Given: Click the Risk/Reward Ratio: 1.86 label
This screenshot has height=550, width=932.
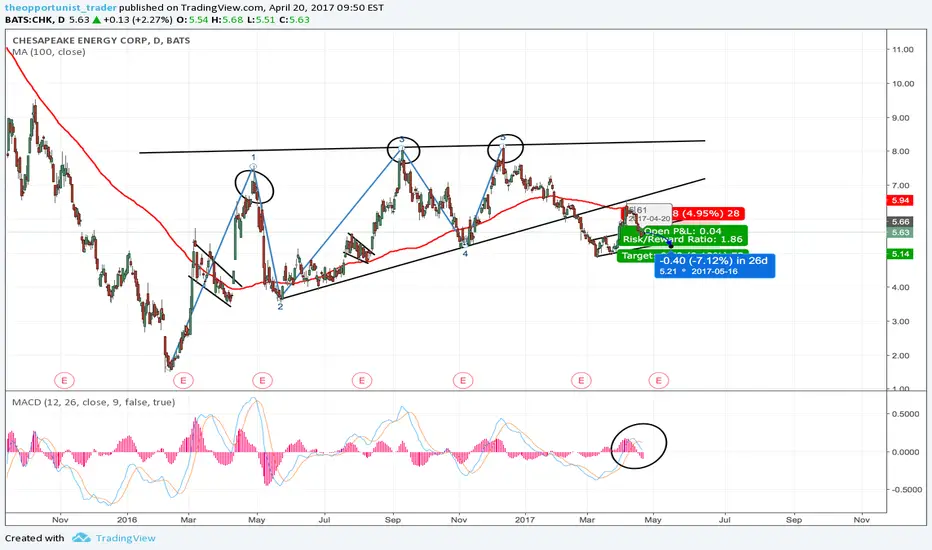Looking at the screenshot, I should [683, 239].
